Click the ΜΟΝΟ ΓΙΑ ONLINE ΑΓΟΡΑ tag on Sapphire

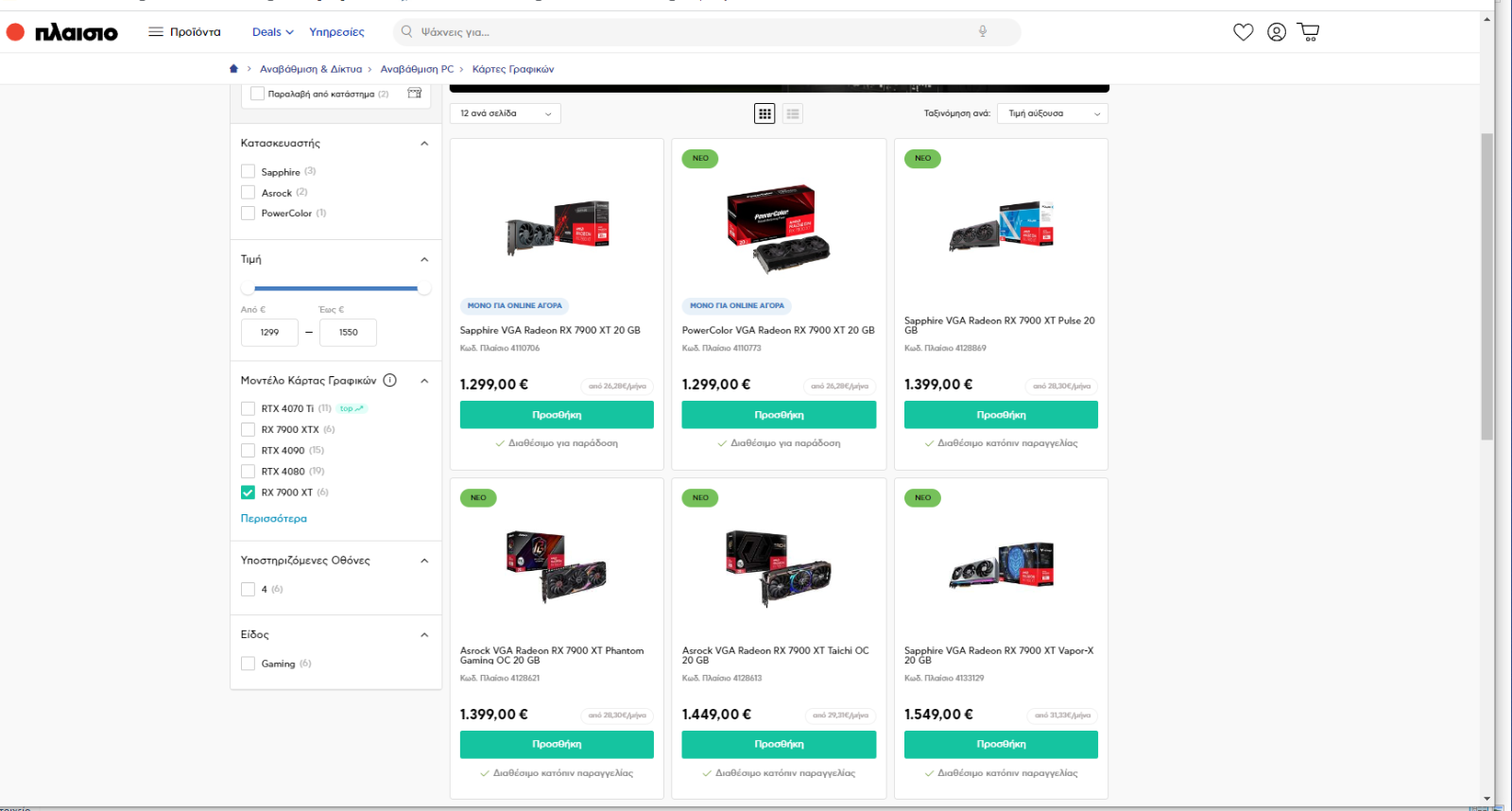(514, 305)
